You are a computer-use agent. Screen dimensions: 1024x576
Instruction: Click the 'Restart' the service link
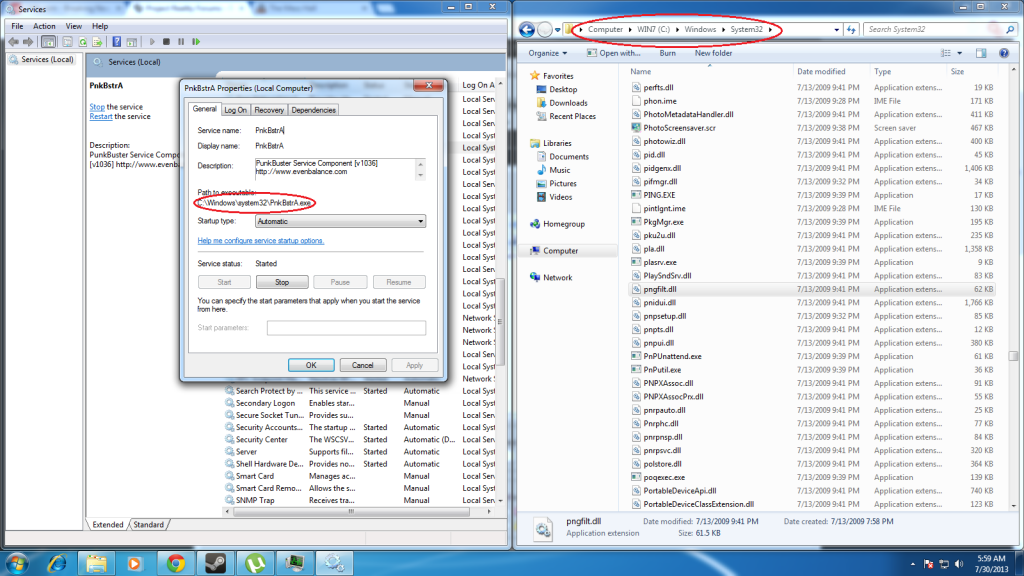click(x=100, y=117)
